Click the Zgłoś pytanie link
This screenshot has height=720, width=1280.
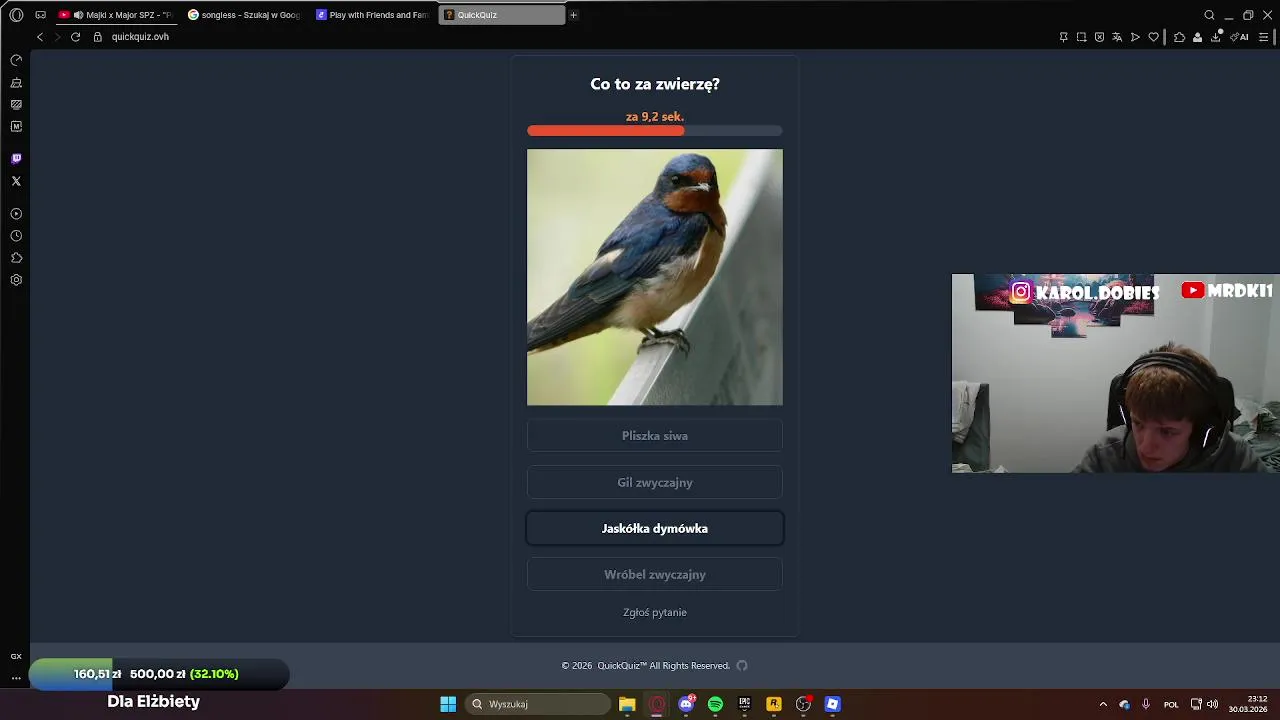click(655, 612)
